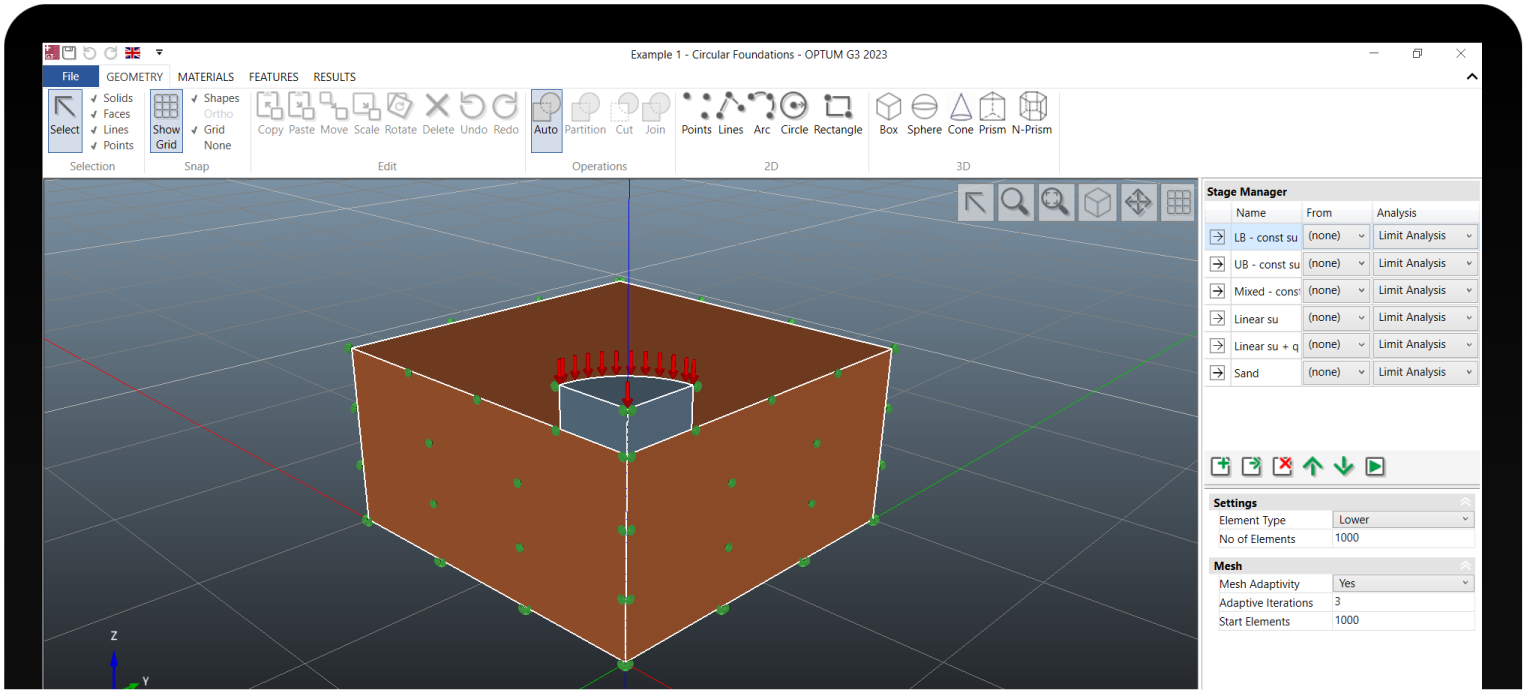
Task: Click the Adaptive Iterations value field
Action: coord(1404,602)
